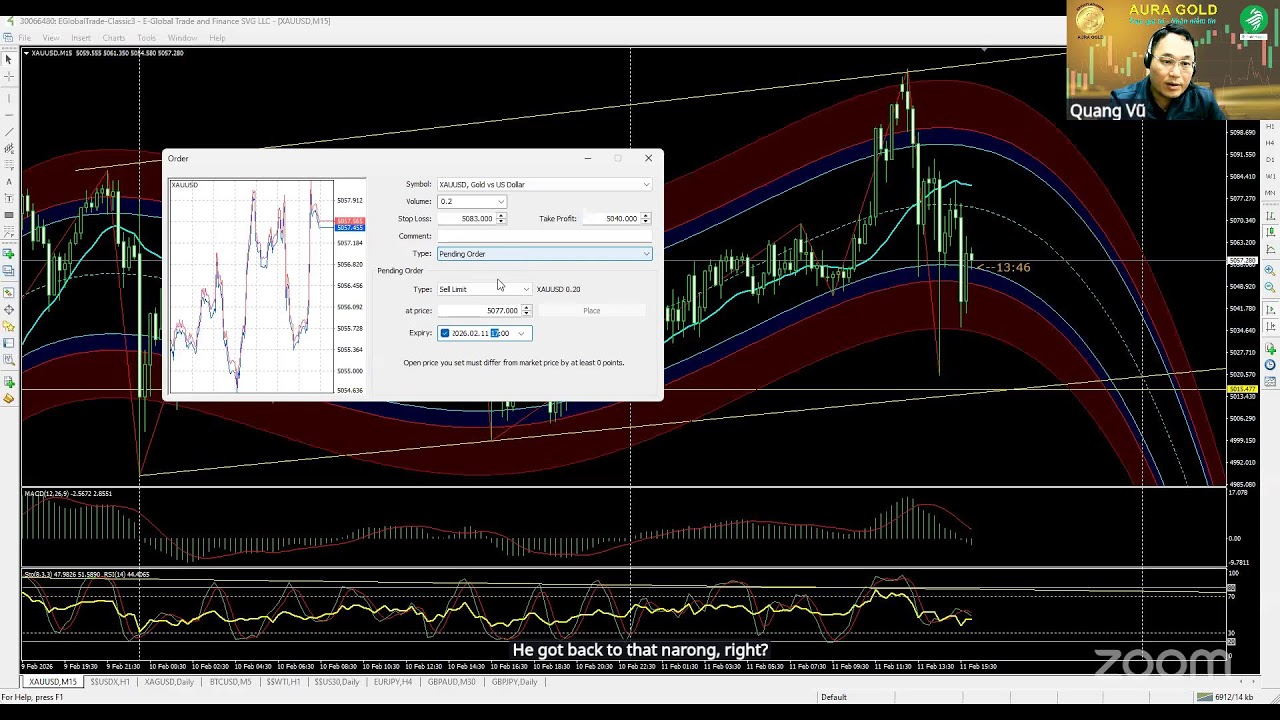Pick the horizontal line drawing tool
Image resolution: width=1280 pixels, height=720 pixels.
9,116
